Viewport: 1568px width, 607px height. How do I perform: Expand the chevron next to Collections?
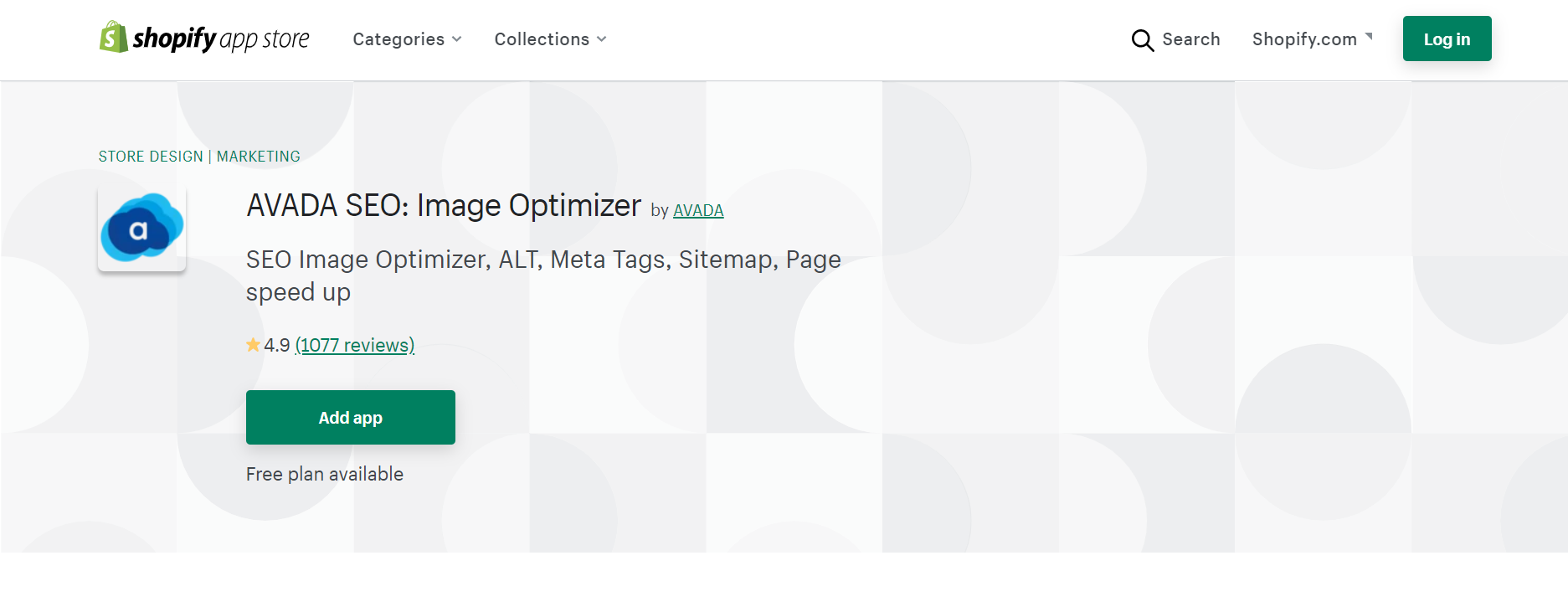point(602,39)
